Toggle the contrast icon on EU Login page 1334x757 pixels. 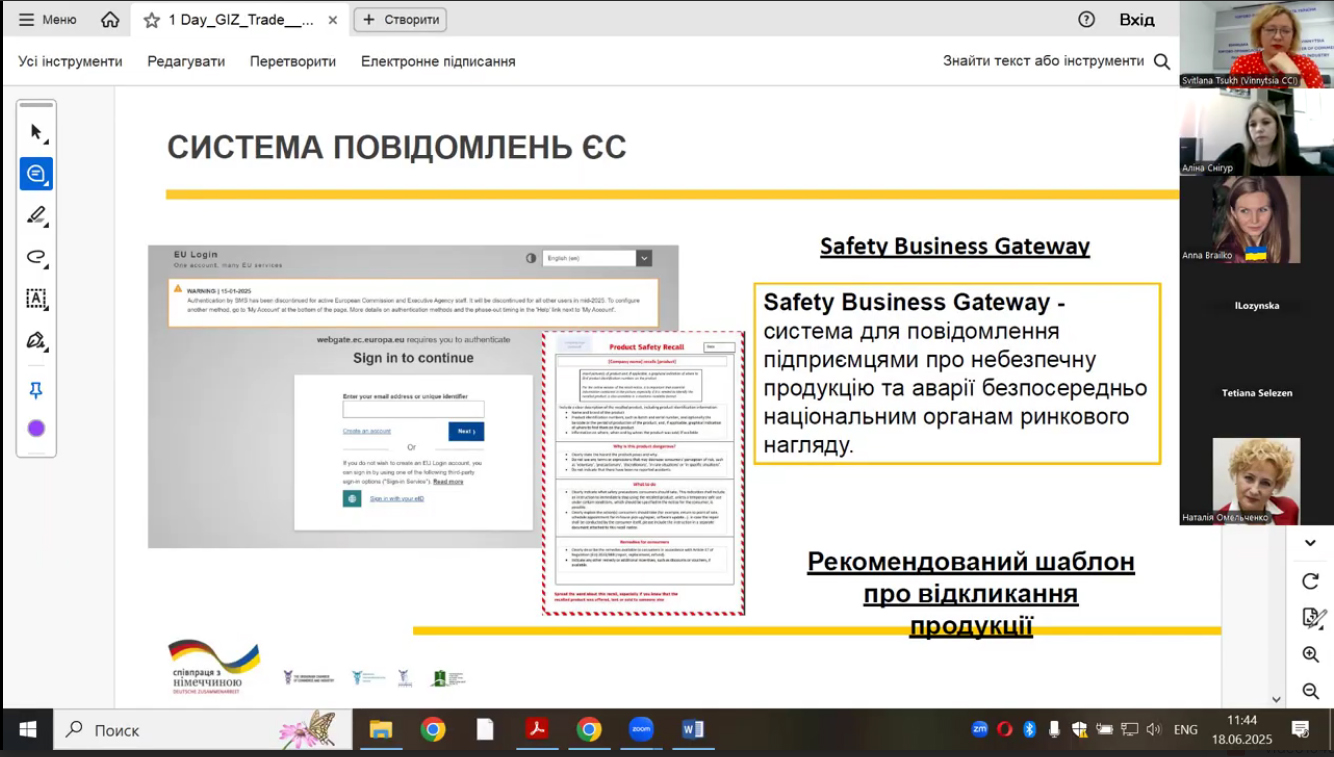tap(531, 258)
